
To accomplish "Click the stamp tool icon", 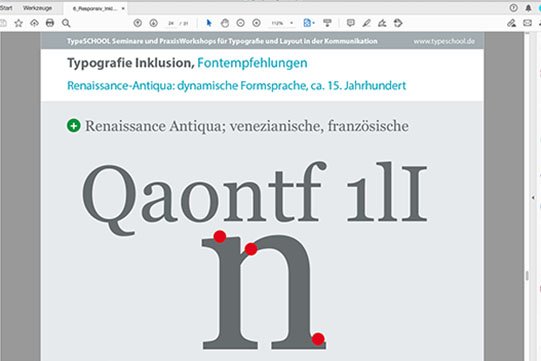I will [398, 23].
